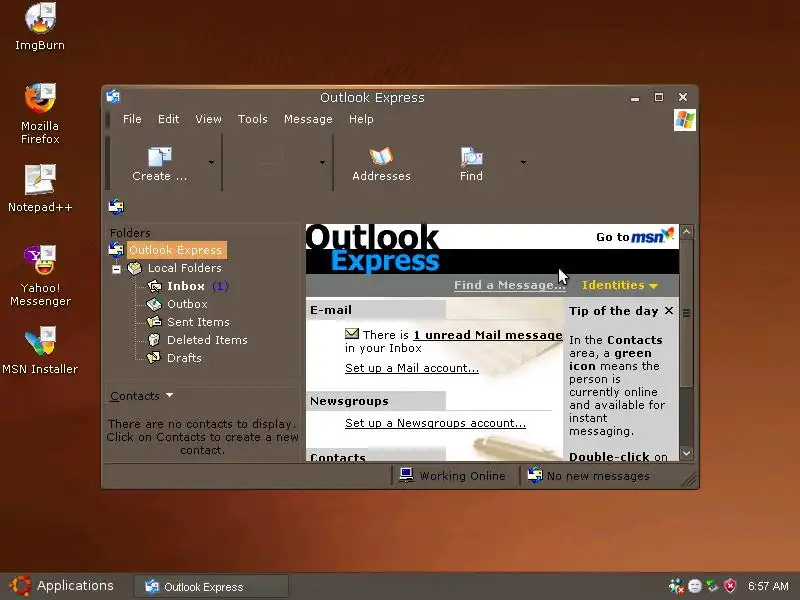Viewport: 800px width, 600px height.
Task: Click the Local Folders icon
Action: point(135,268)
